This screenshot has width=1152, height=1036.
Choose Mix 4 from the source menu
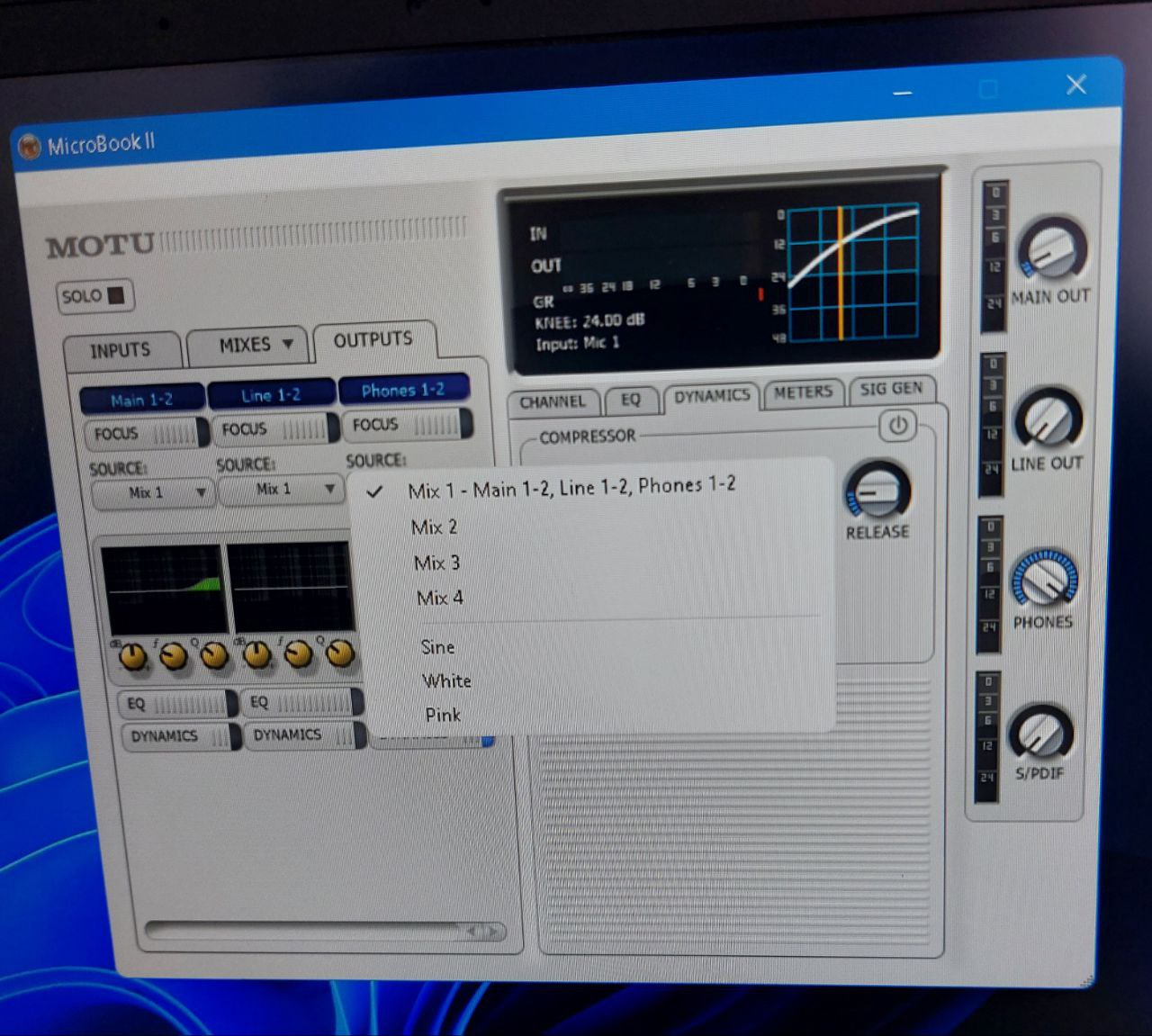point(439,598)
